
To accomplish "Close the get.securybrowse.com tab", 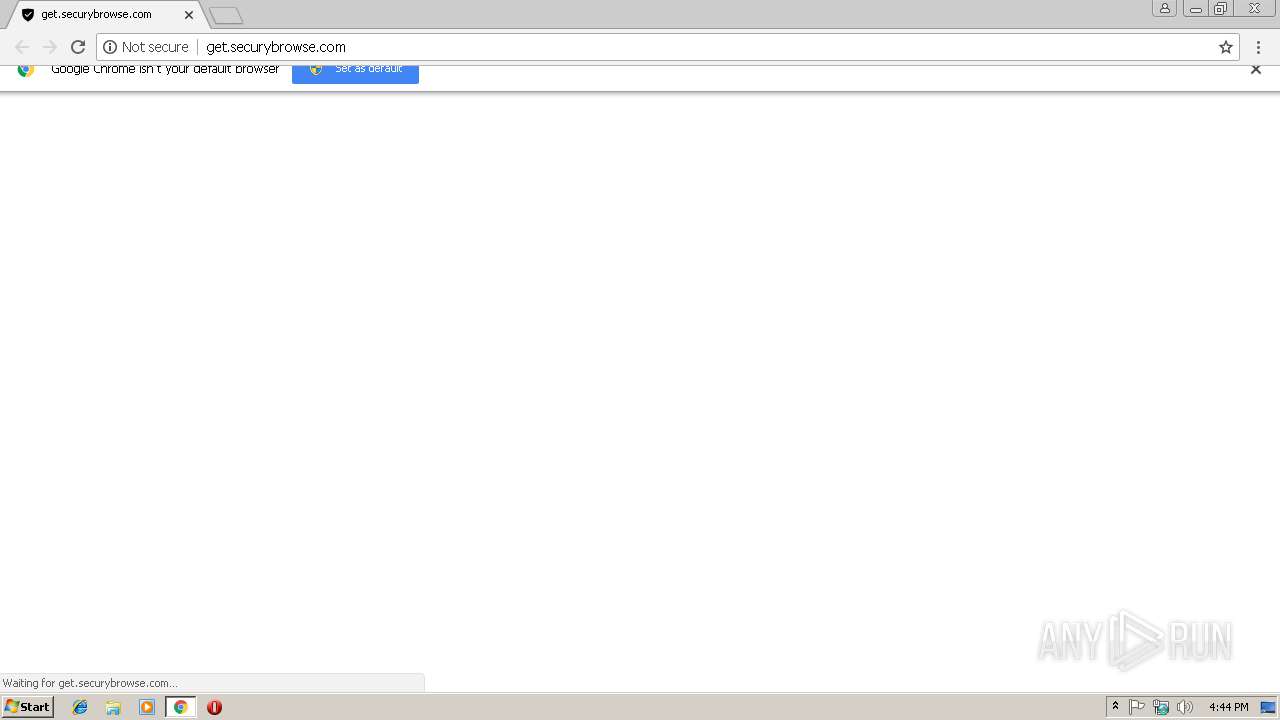I will pyautogui.click(x=189, y=15).
